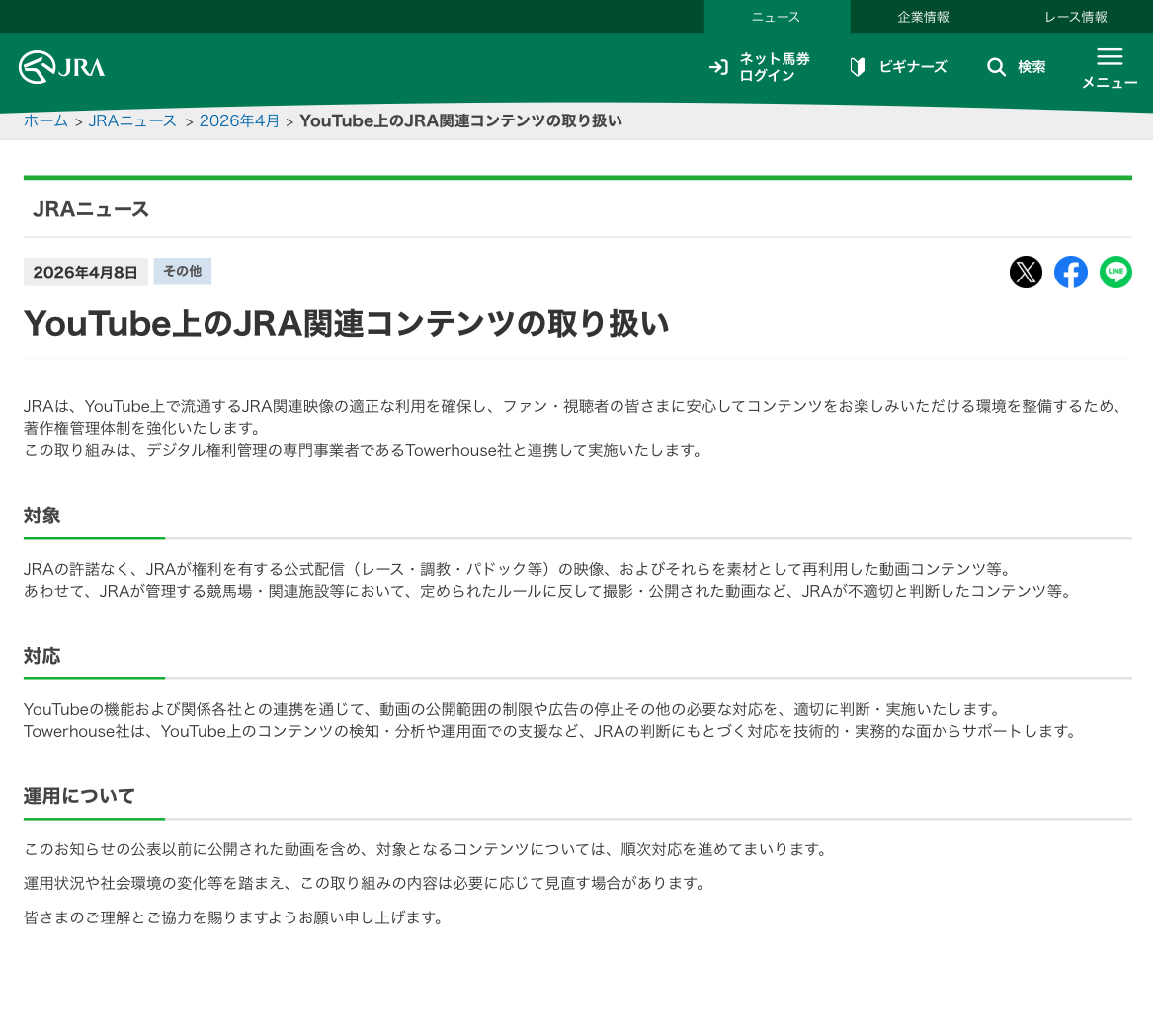
Task: Open the ネット馬券ログイン login icon
Action: point(718,67)
